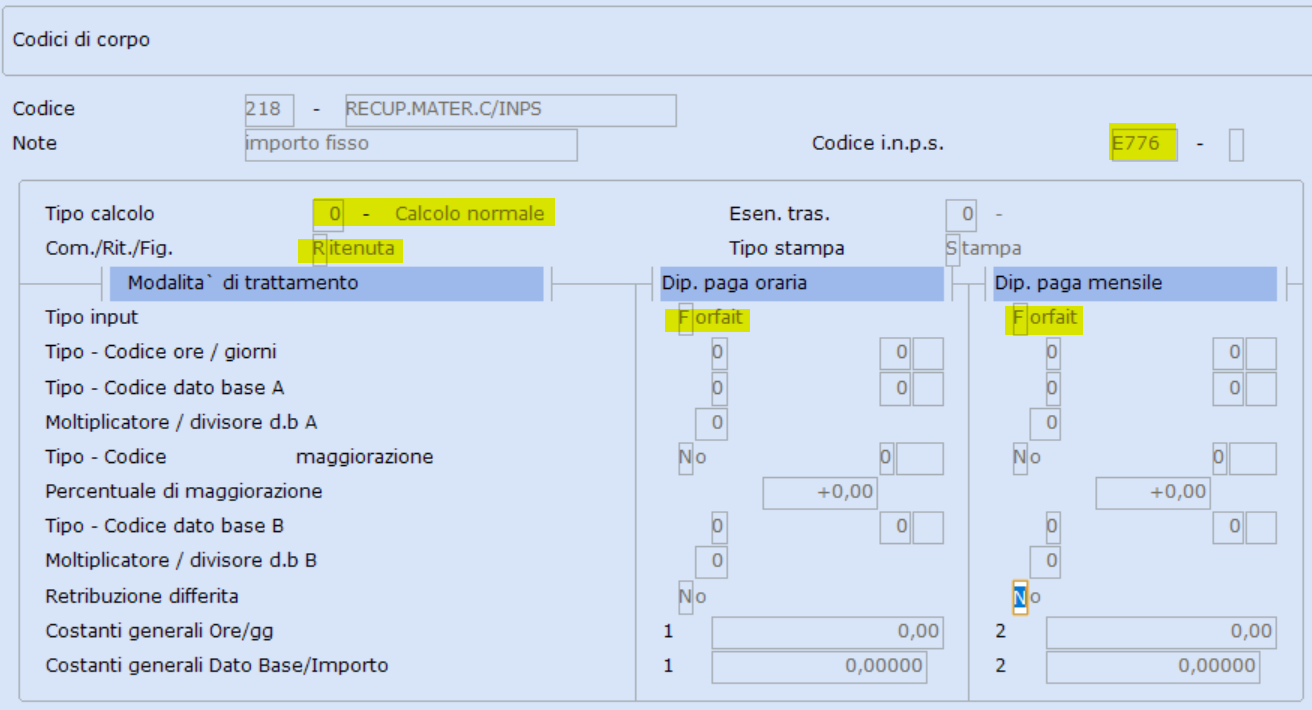The image size is (1312, 710).
Task: Click Costanti generali Ore/gg field 1 showing 0,00
Action: (x=827, y=632)
